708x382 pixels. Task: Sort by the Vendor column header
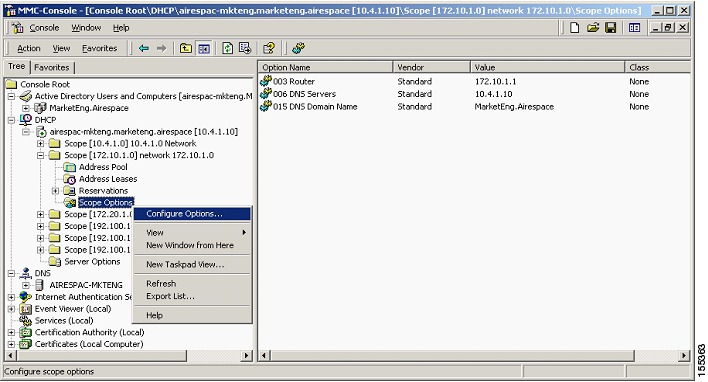(432, 67)
